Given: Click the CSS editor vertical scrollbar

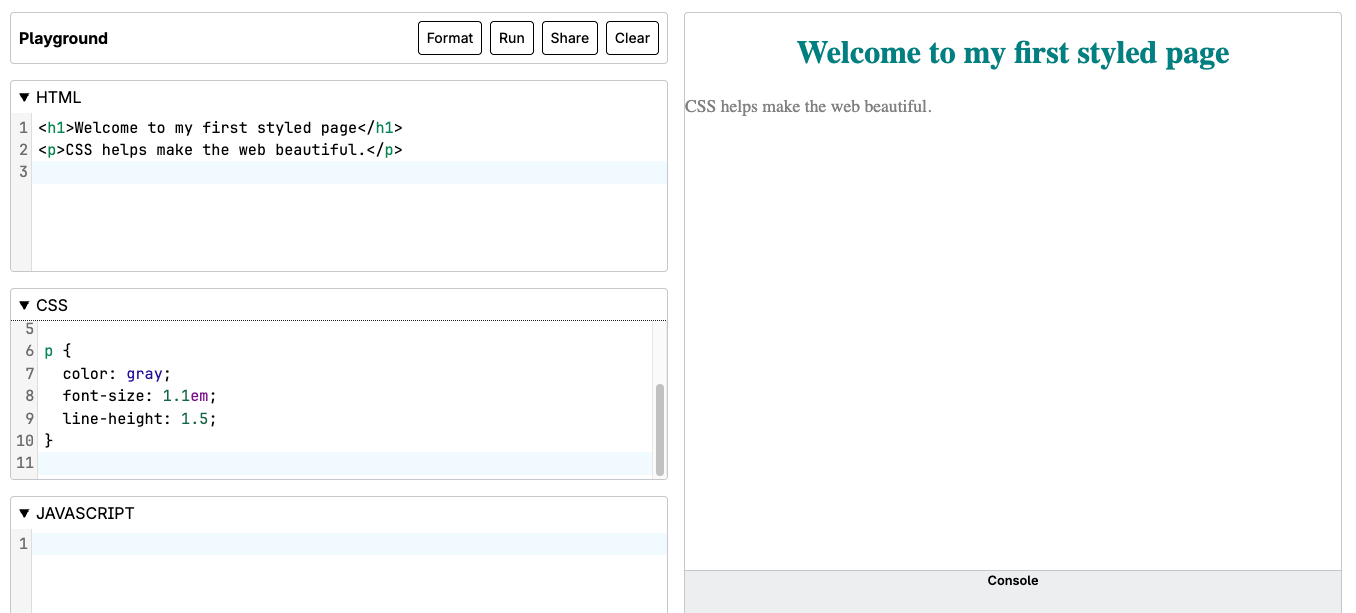Looking at the screenshot, I should click(x=660, y=429).
